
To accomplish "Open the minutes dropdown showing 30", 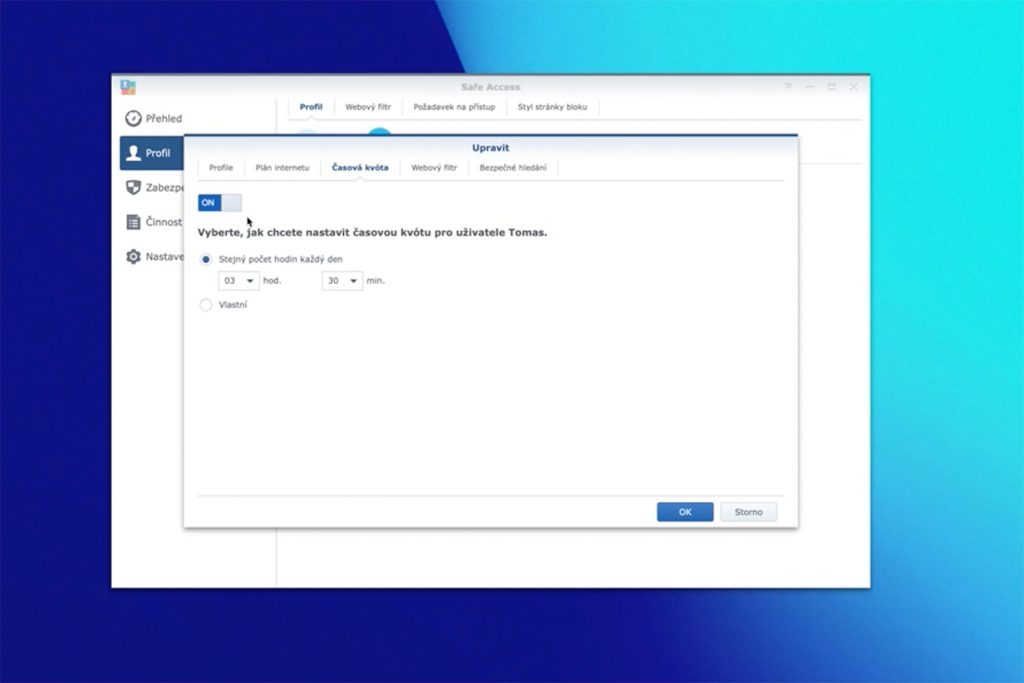I will [x=342, y=281].
